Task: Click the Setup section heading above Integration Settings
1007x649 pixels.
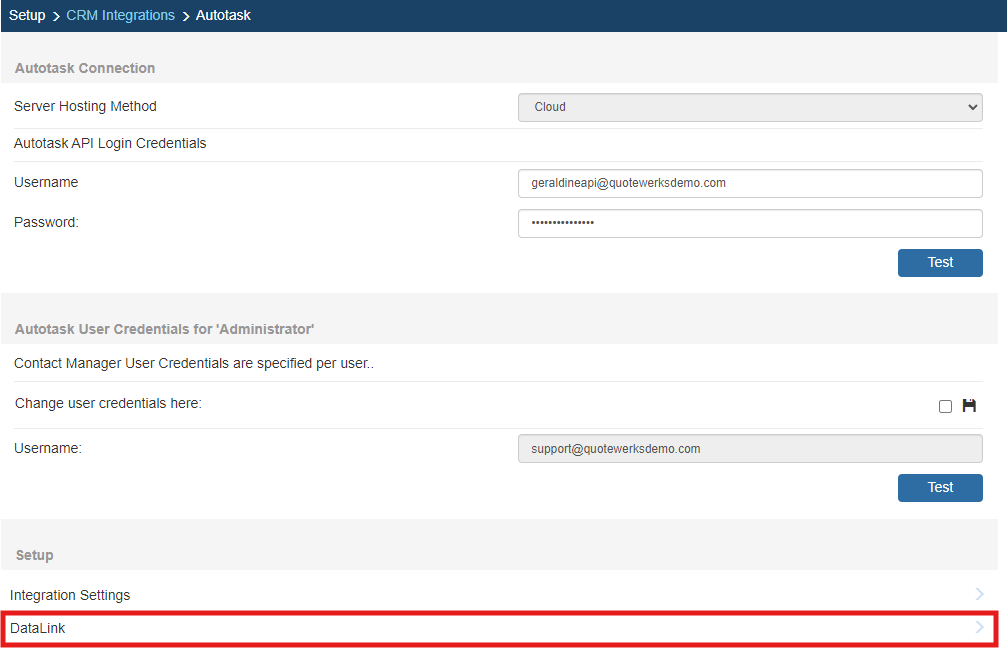Action: point(35,555)
